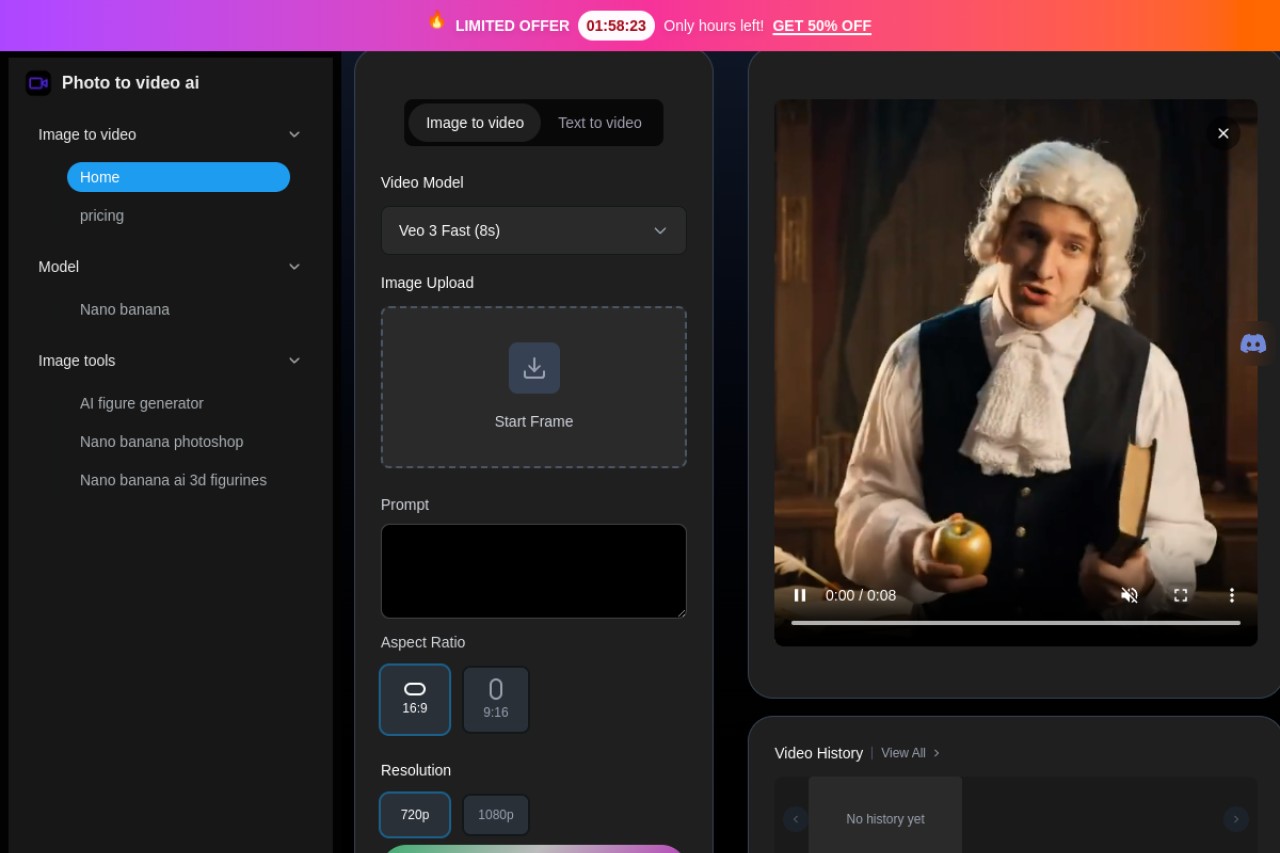Choose 720p resolution
Image resolution: width=1280 pixels, height=853 pixels.
click(x=415, y=815)
